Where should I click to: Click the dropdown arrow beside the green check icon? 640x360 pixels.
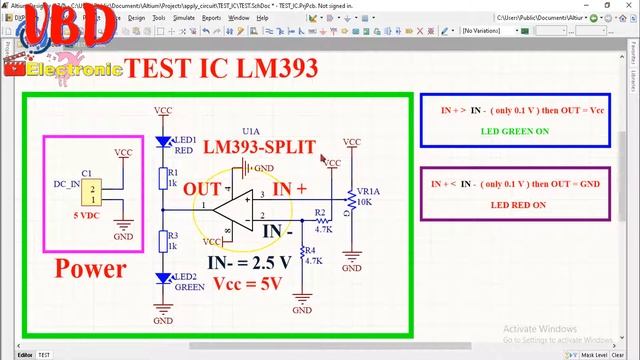pos(321,18)
